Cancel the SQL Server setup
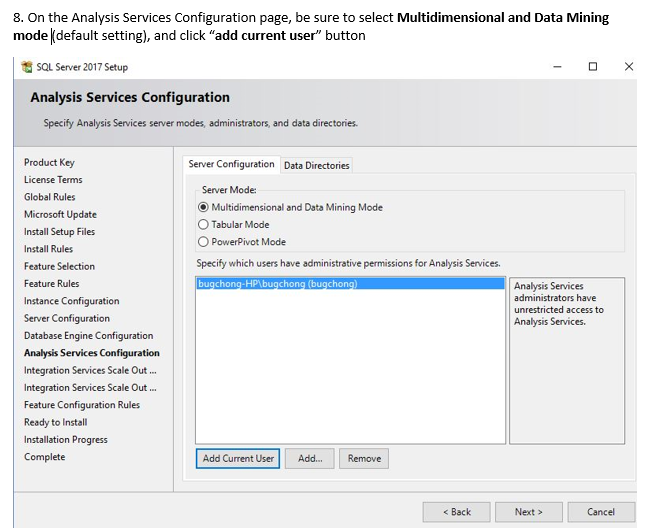Viewport: 647px width, 528px height. click(601, 512)
